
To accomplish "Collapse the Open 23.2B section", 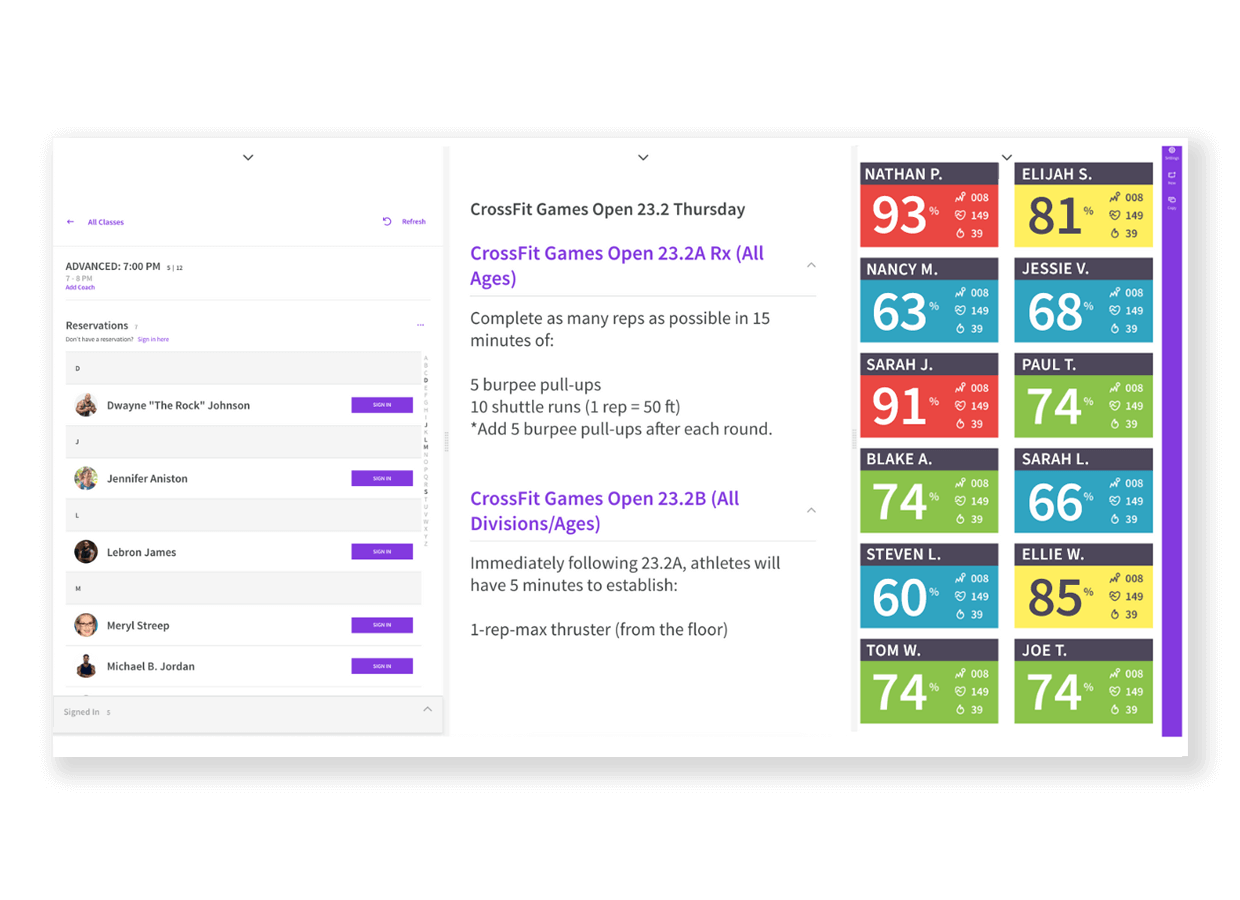I will pos(811,510).
